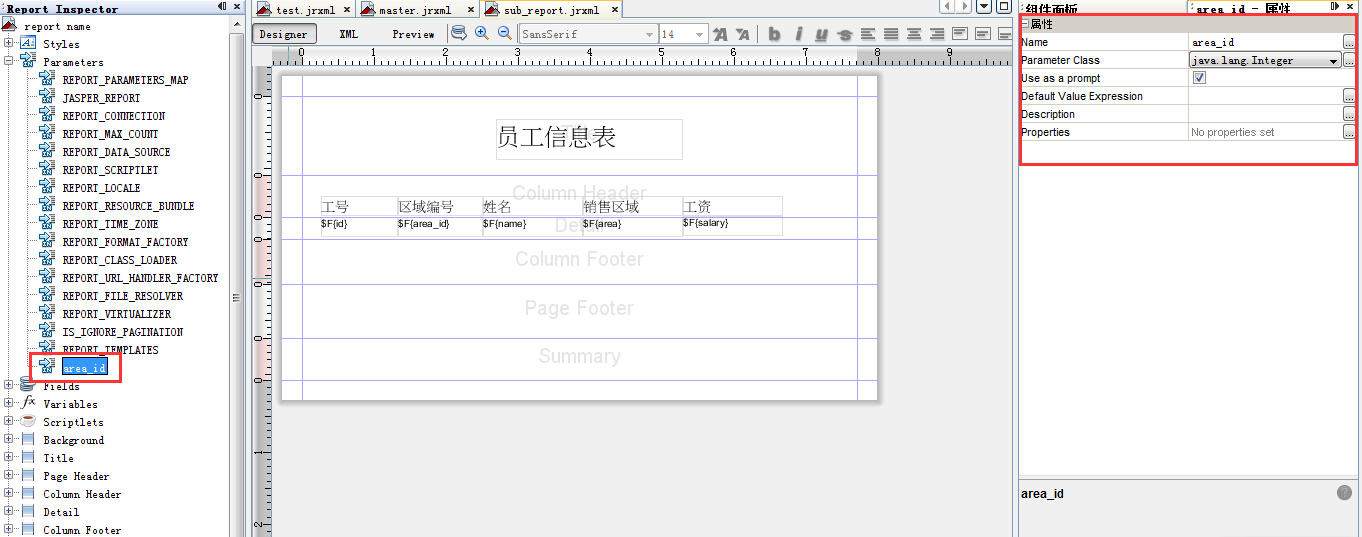
Task: Open the Parameter Class dropdown
Action: [x=1334, y=61]
